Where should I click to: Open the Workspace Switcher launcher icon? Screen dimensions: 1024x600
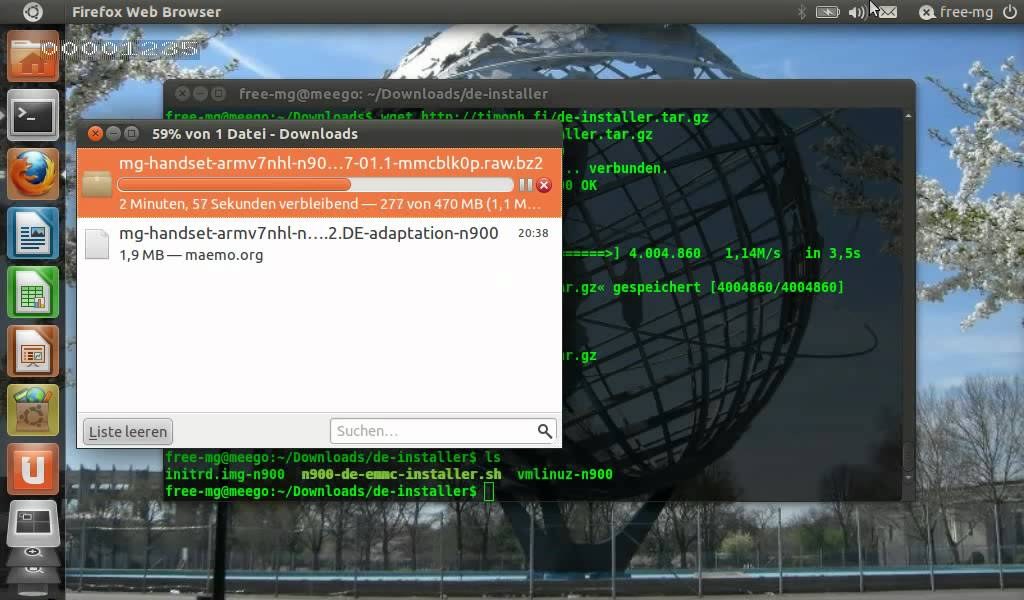33,524
